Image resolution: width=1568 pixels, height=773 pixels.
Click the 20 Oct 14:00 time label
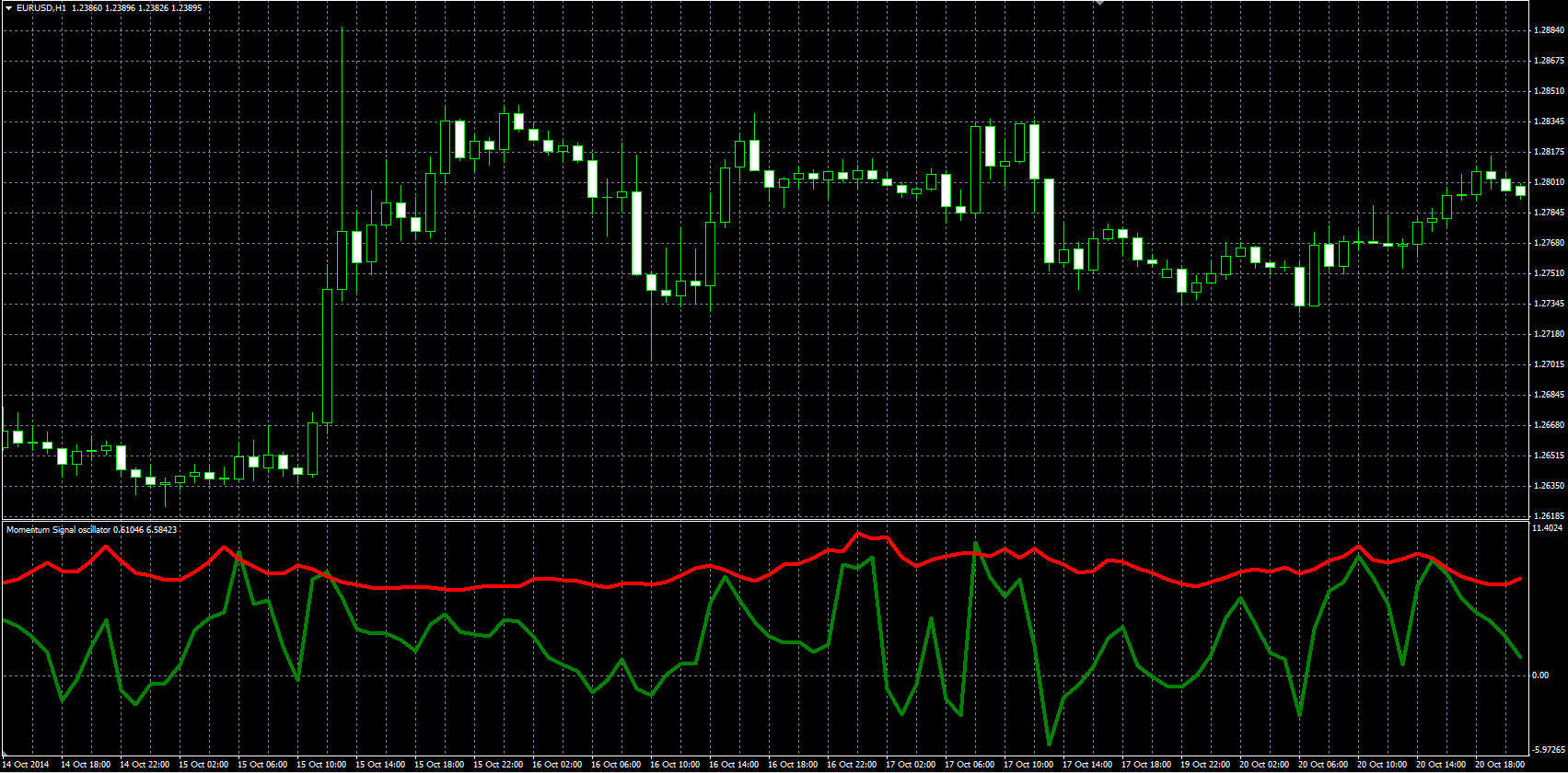click(1441, 765)
